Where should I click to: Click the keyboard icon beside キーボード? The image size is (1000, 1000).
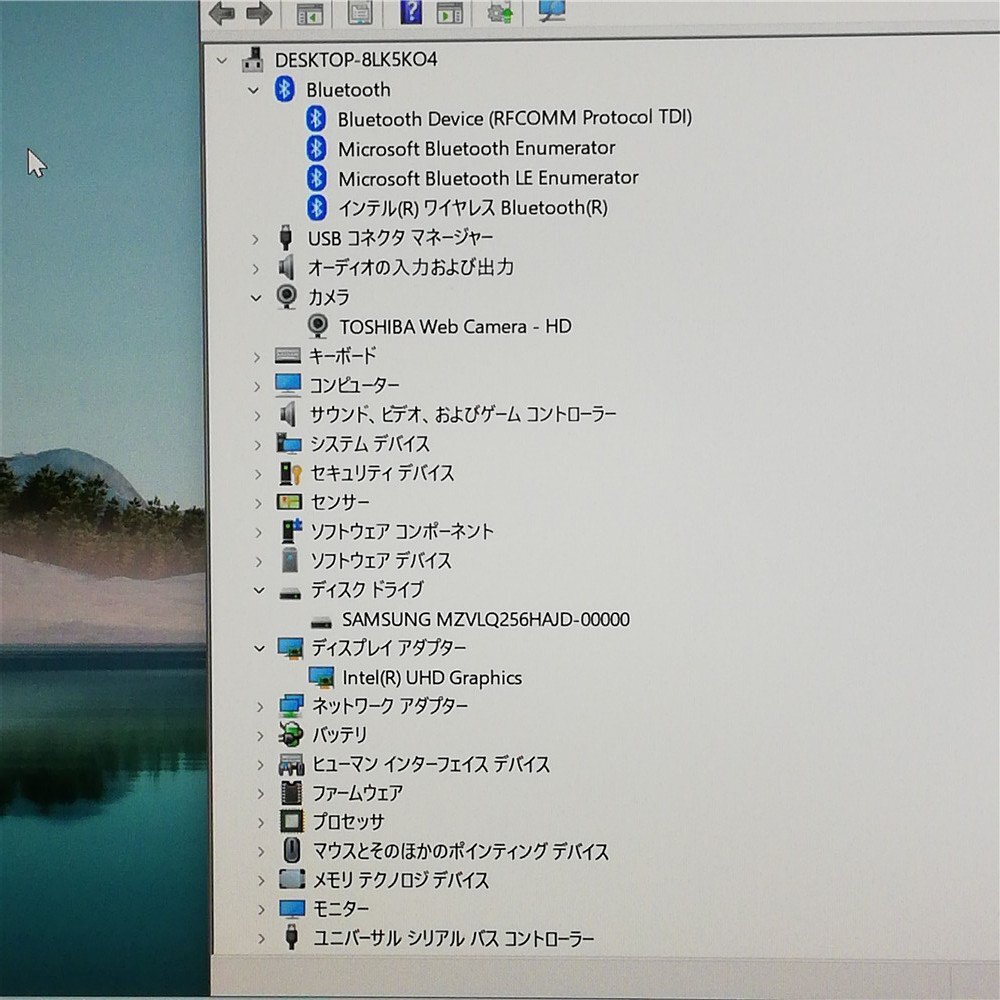[x=288, y=355]
